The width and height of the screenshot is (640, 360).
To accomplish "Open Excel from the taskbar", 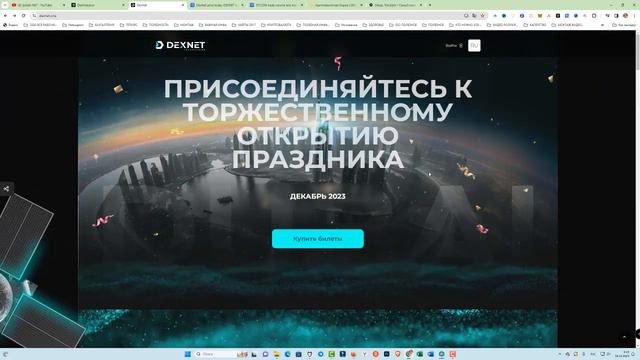I will pyautogui.click(x=420, y=354).
